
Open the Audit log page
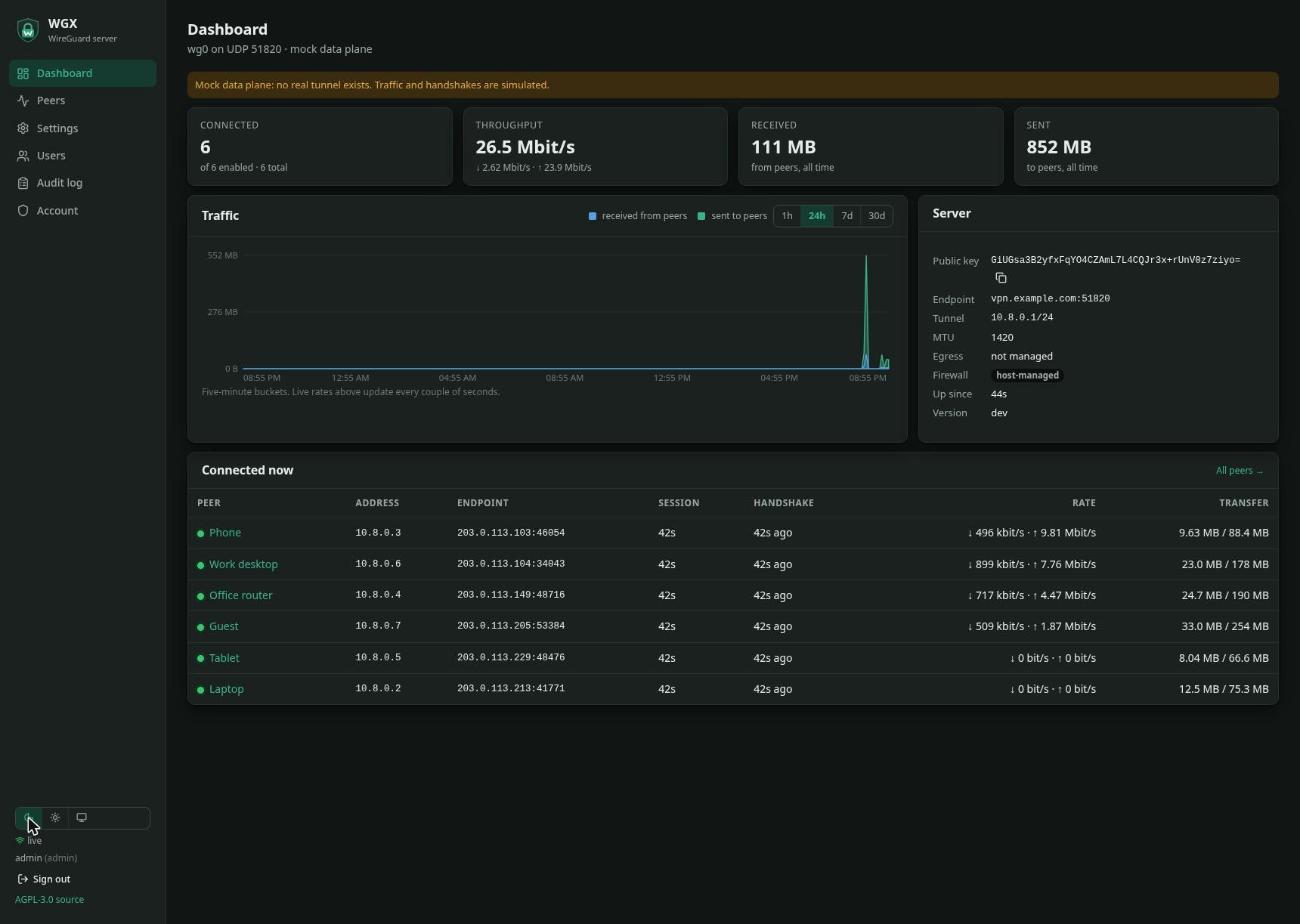(x=83, y=183)
